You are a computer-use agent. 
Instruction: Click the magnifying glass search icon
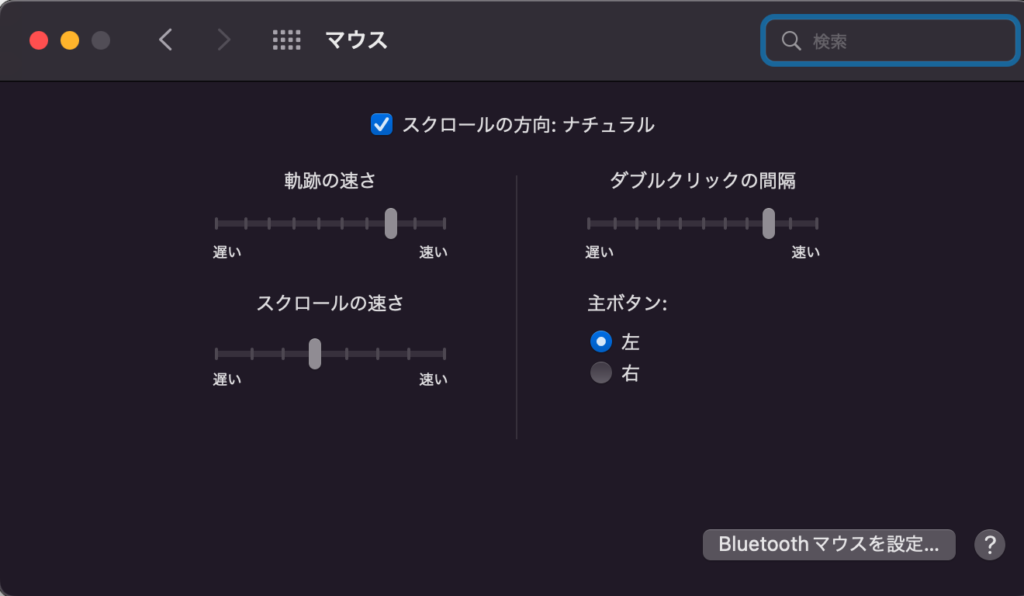tap(791, 41)
